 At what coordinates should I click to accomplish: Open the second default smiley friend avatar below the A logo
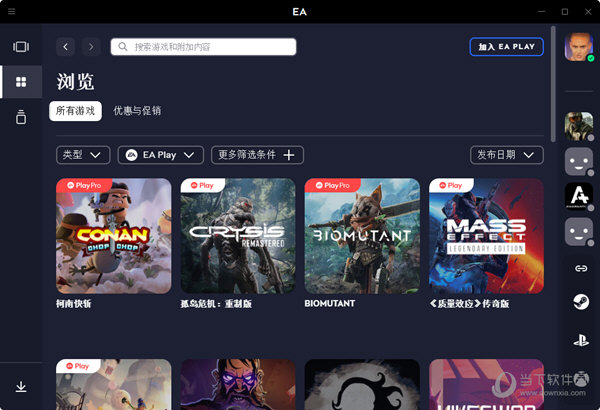tap(579, 232)
